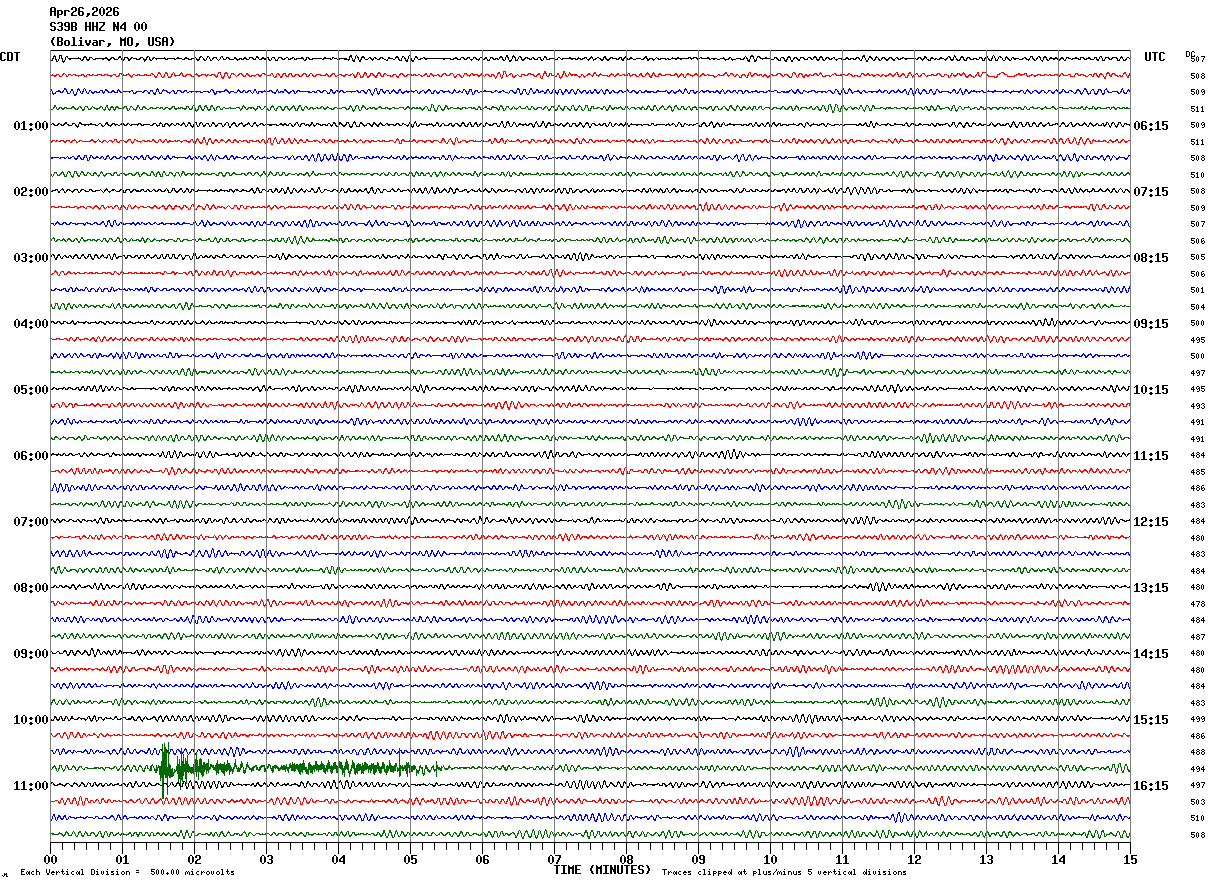1210x886 pixels.
Task: Click the 16:15 UTC time label
Action: [x=1151, y=786]
